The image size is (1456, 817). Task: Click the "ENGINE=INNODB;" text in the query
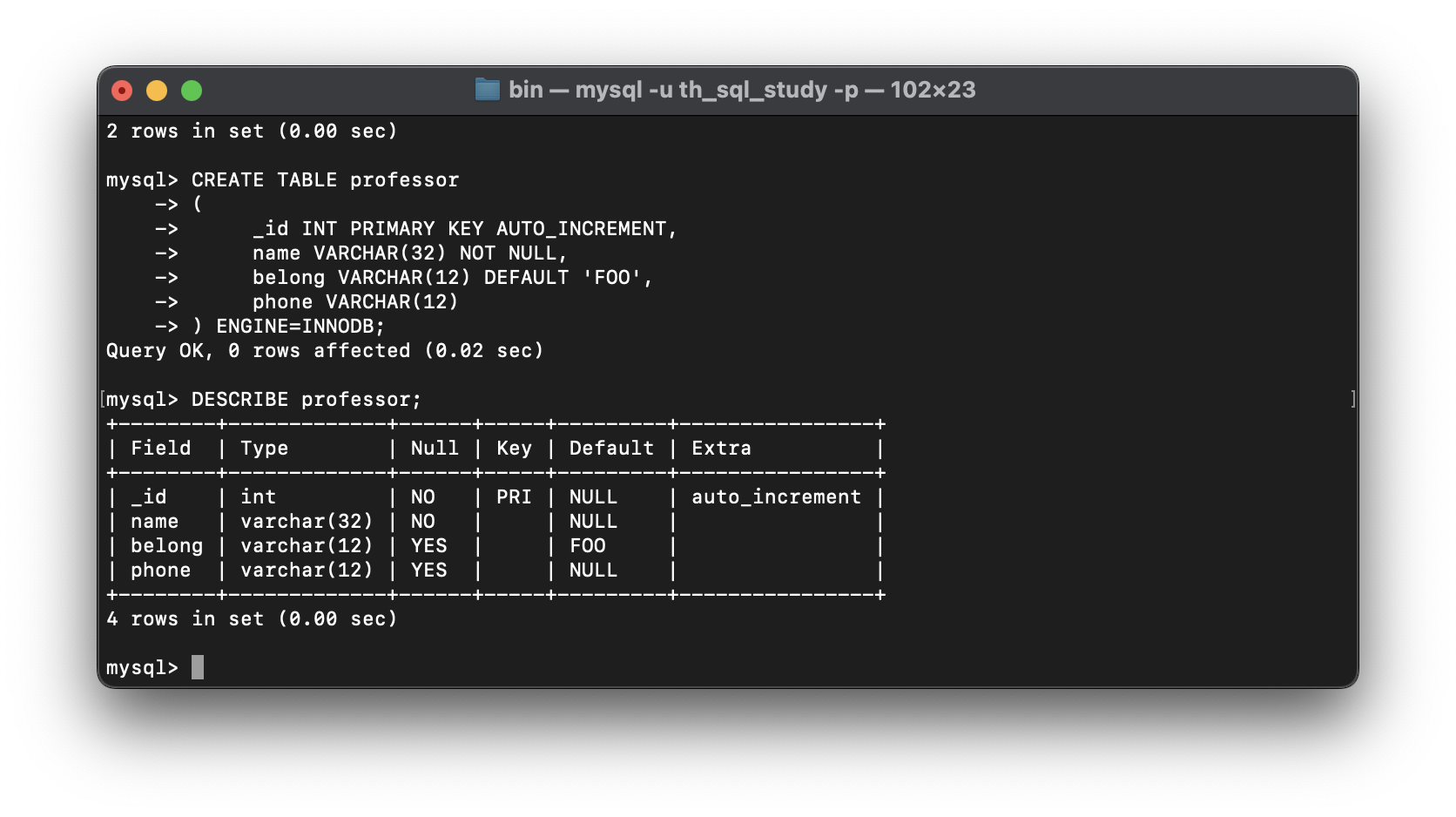click(x=300, y=327)
